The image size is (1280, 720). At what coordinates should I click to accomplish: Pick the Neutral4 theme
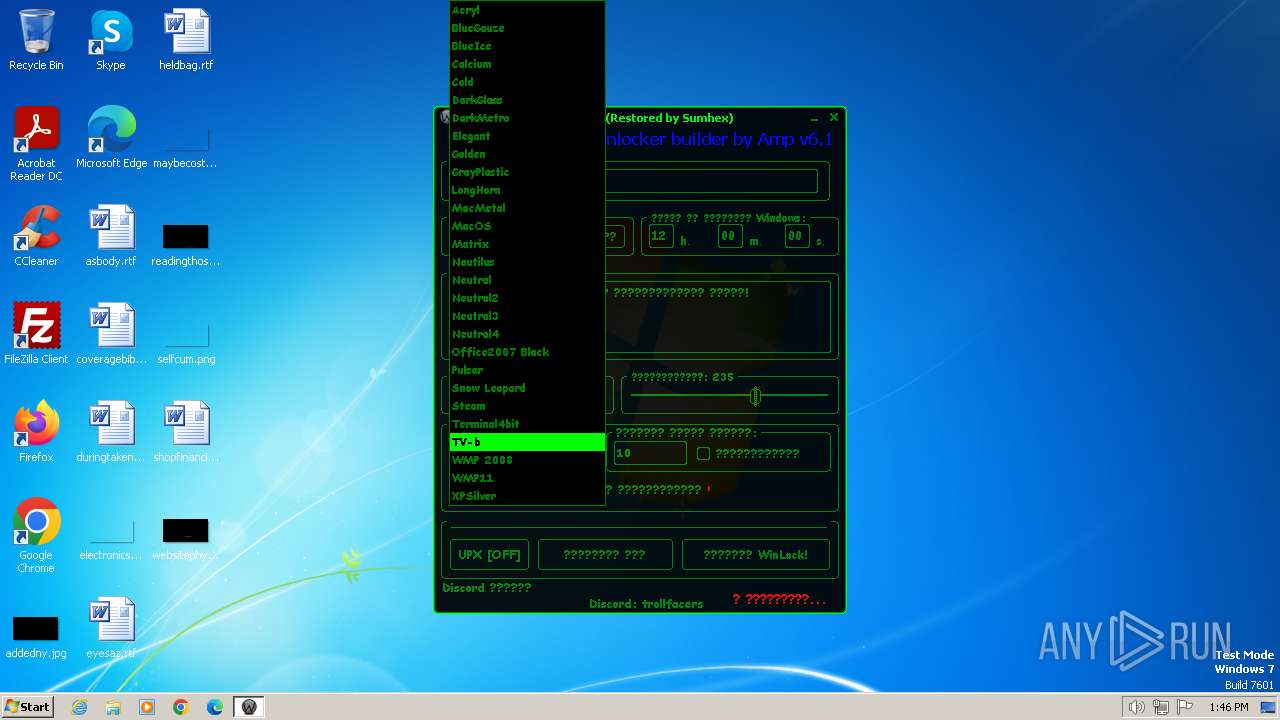tap(527, 334)
